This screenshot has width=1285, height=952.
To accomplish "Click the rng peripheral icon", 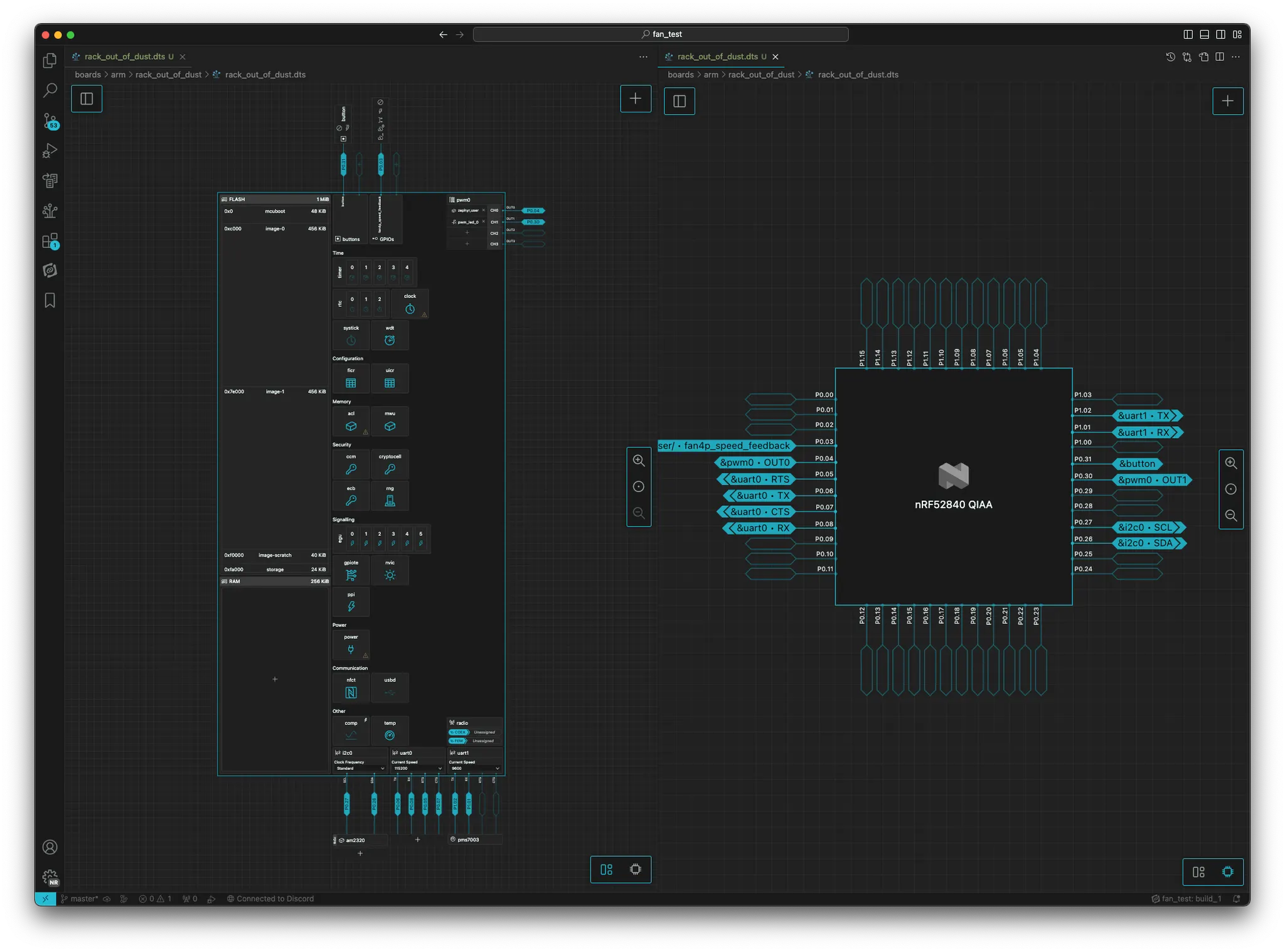I will tap(390, 500).
